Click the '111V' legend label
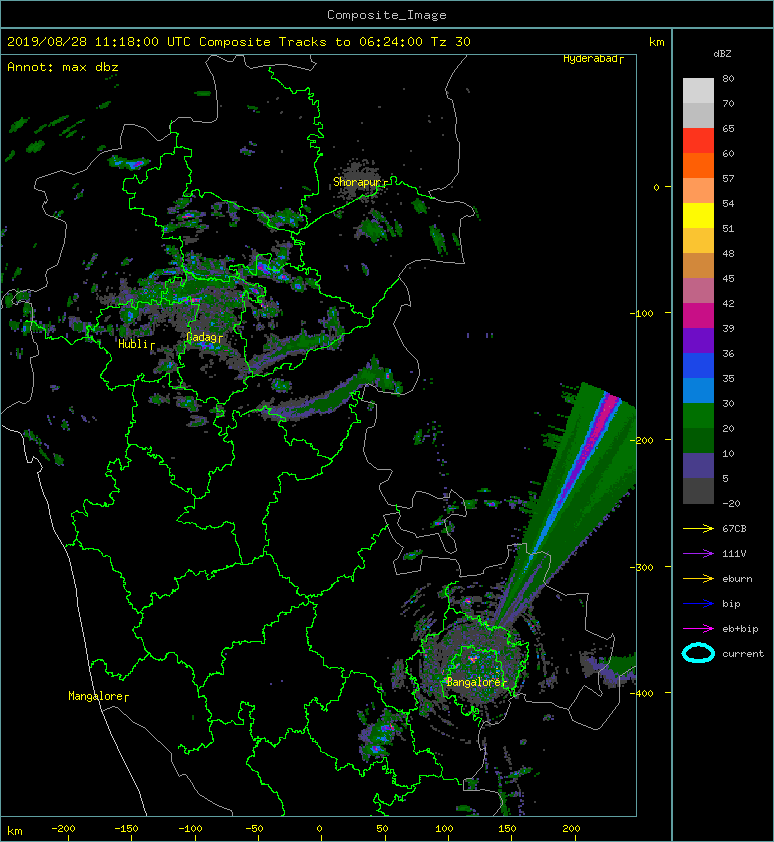This screenshot has height=842, width=774. [x=734, y=553]
